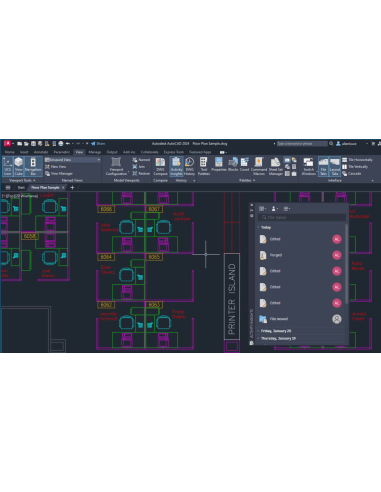Open the list options dropdown in Activity Insights
The height and width of the screenshot is (492, 381).
287,209
